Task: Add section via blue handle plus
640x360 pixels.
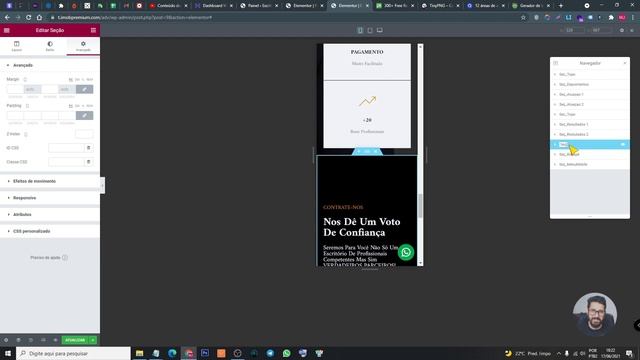Action: pyautogui.click(x=359, y=151)
